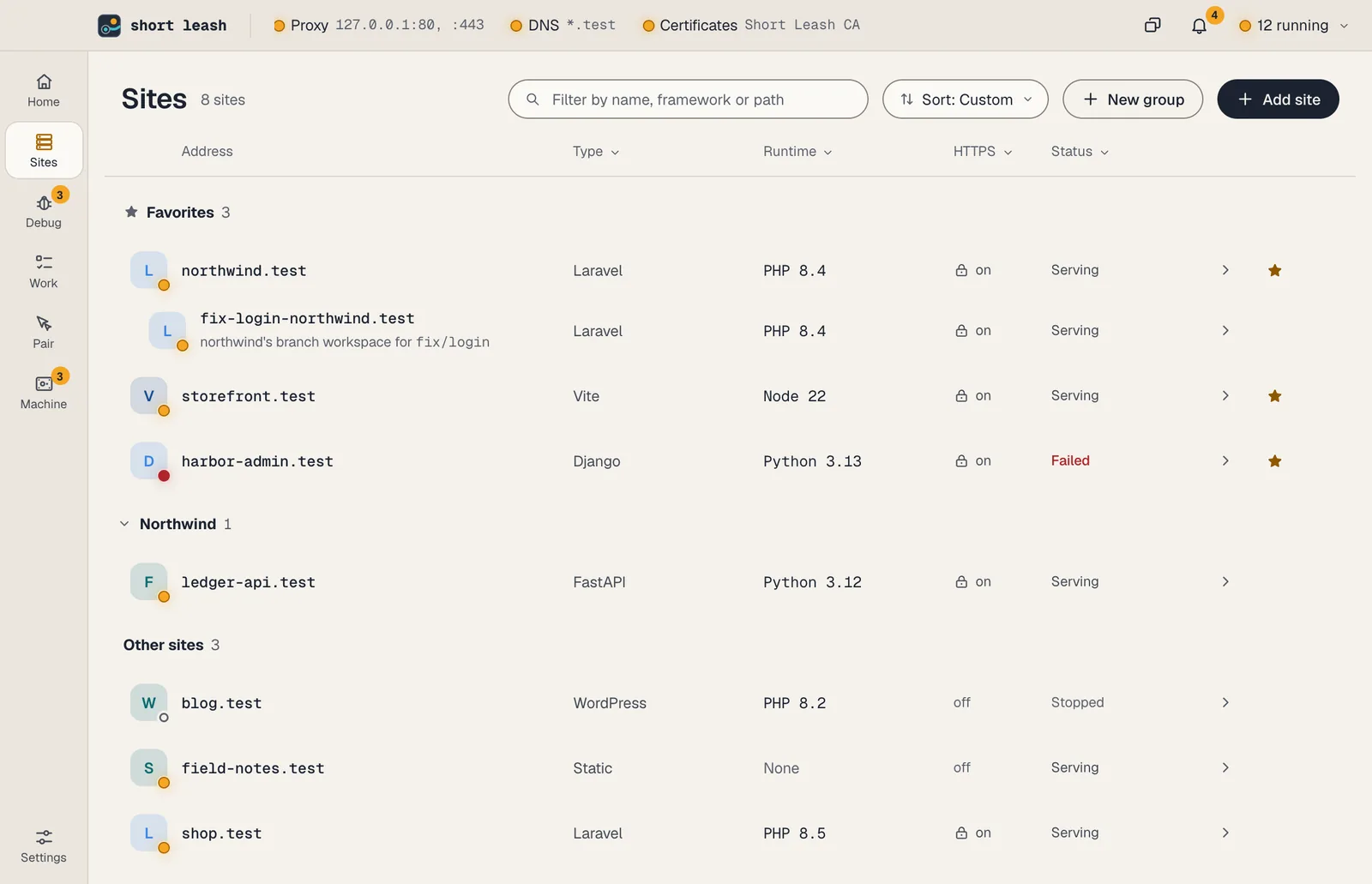This screenshot has height=884, width=1372.
Task: Open the 12 running dropdown
Action: click(1294, 26)
